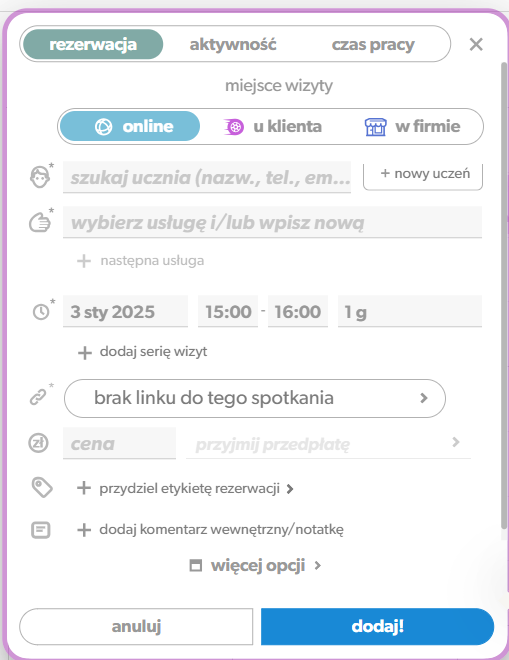Click the 'szukaj ucznia' search field

(207, 178)
